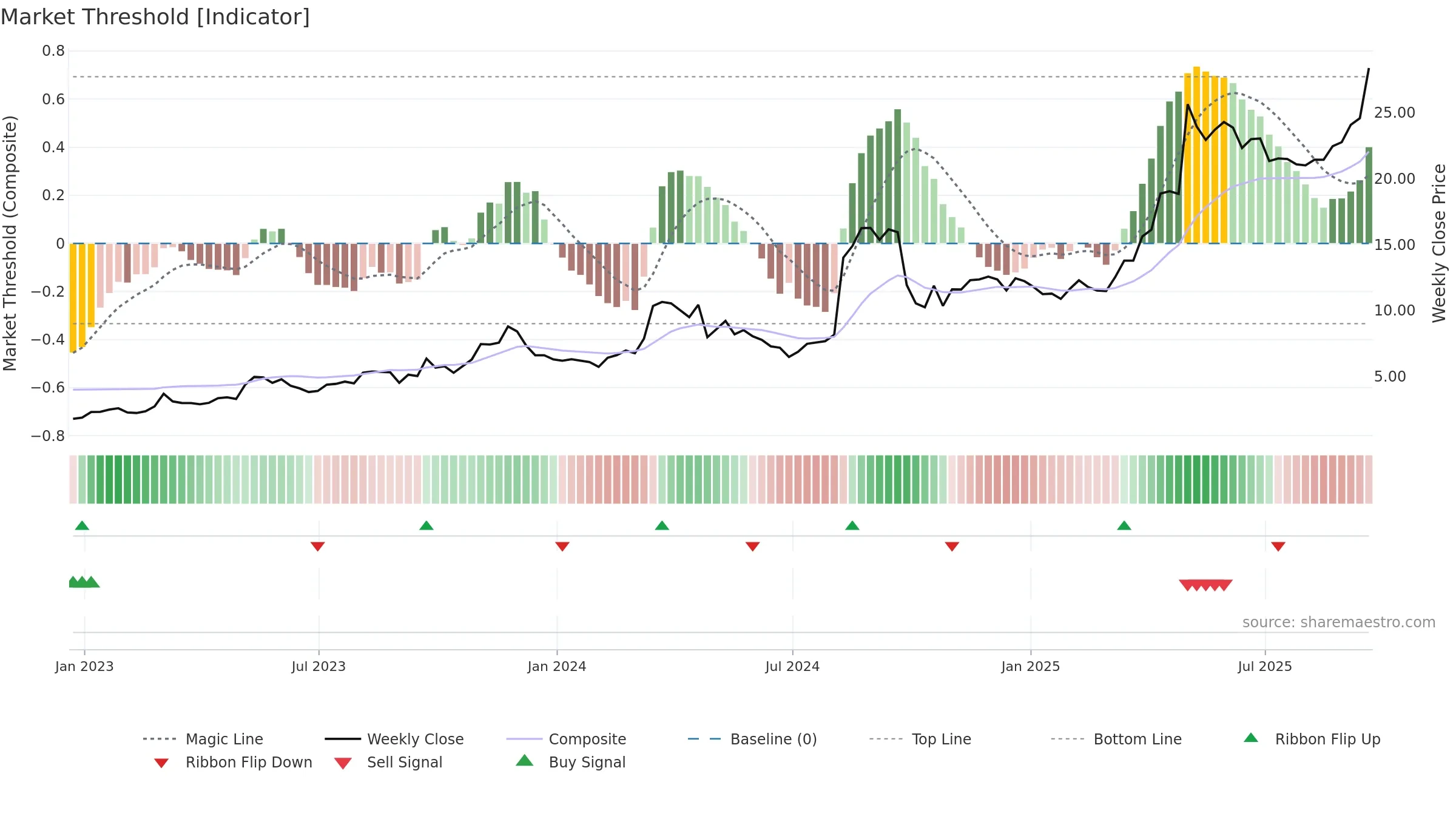
Task: Click the last dark green bar at chart's right end
Action: [x=1369, y=195]
